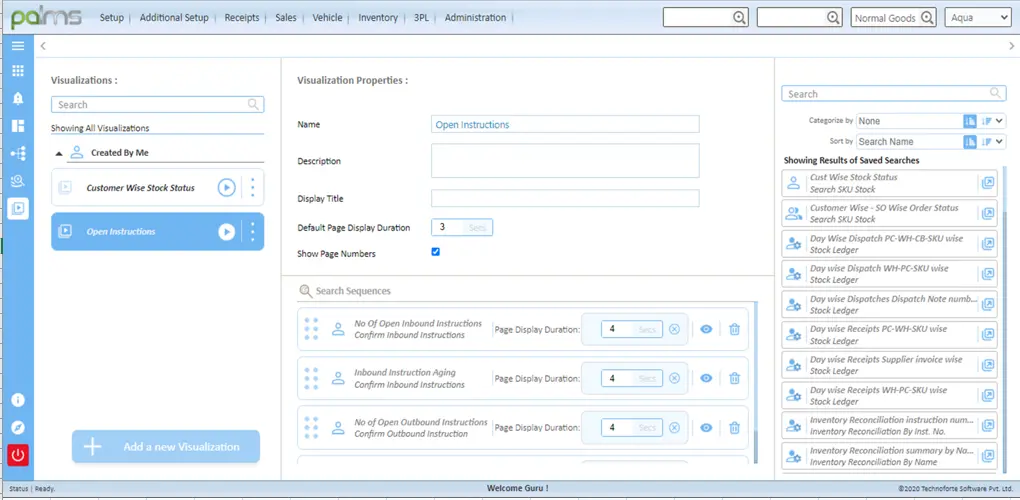Open options menu for Open Instructions visualization
Image resolution: width=1020 pixels, height=500 pixels.
pyautogui.click(x=252, y=232)
